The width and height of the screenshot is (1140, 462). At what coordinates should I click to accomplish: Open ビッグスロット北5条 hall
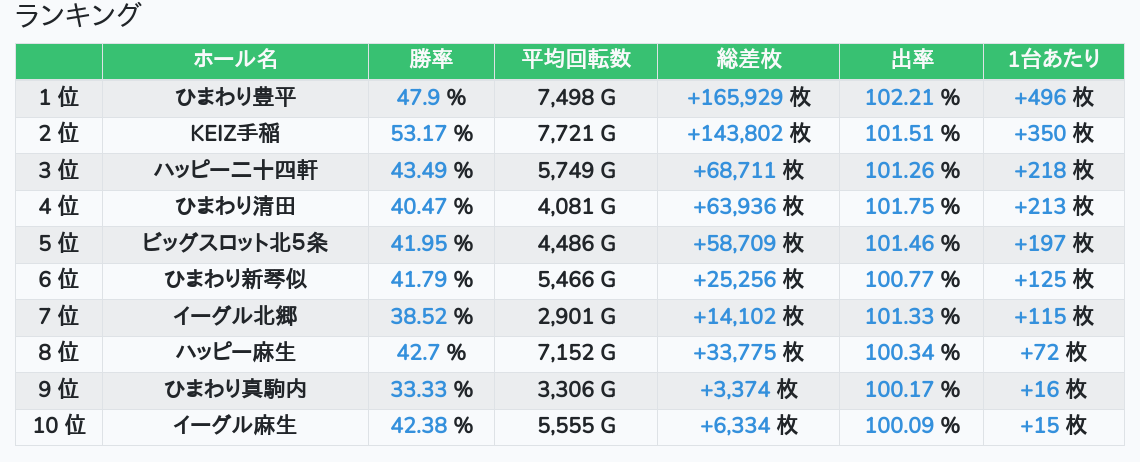point(235,244)
